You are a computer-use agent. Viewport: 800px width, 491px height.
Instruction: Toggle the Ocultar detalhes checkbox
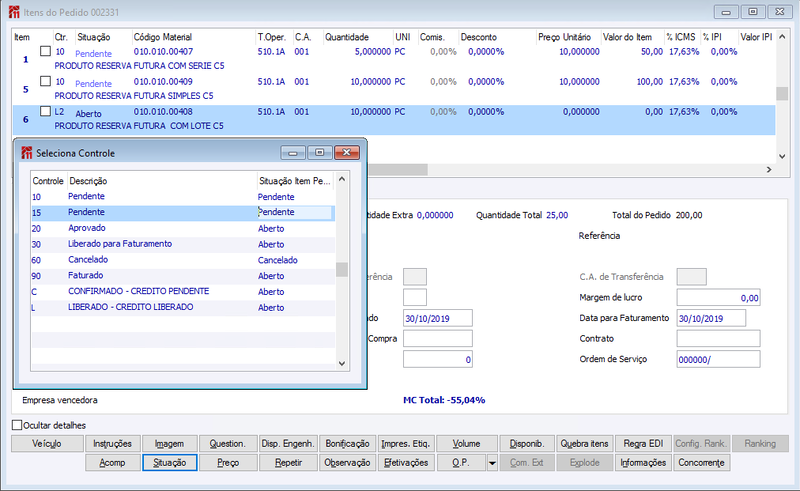pos(17,425)
